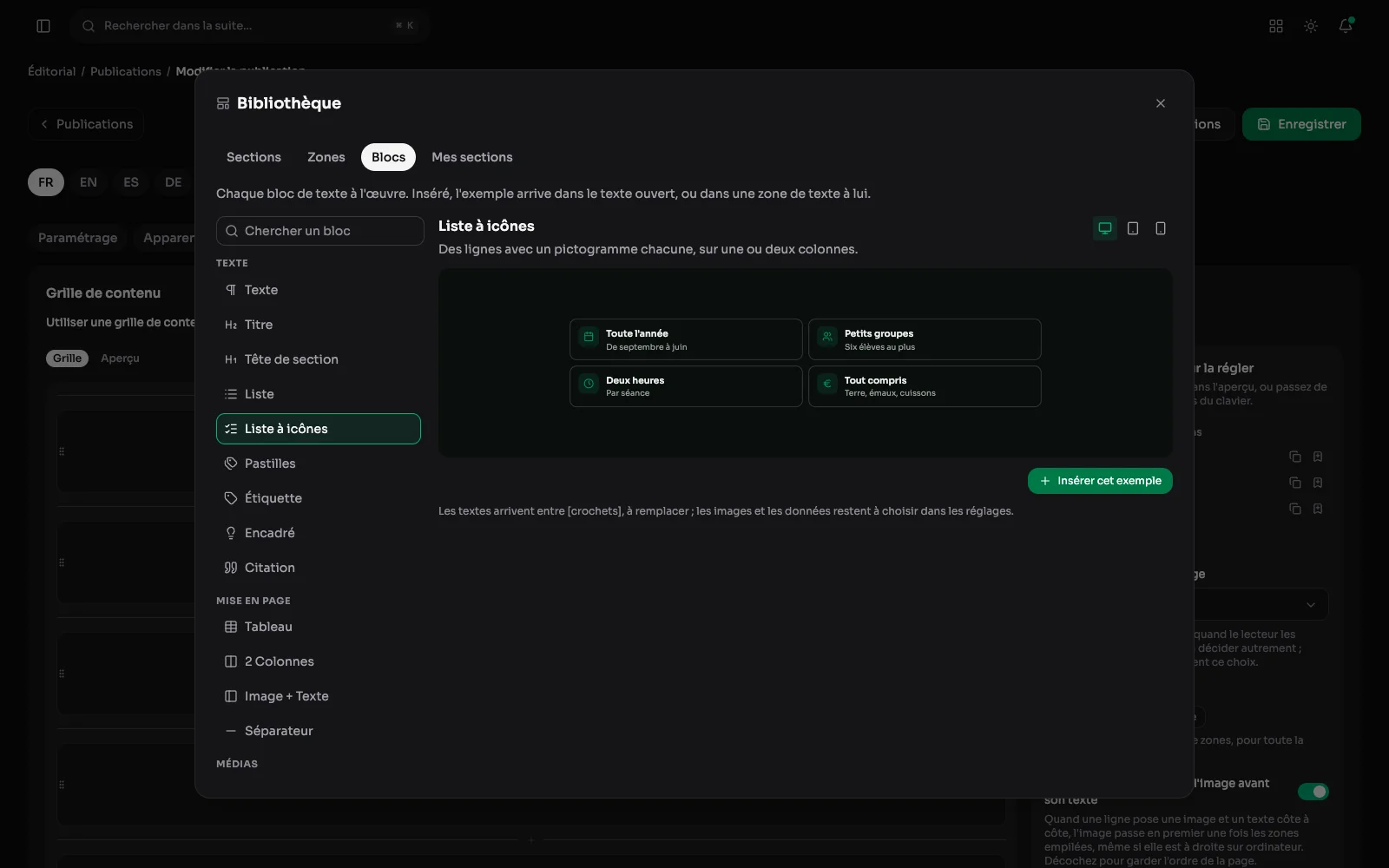Choose the Tête de section block
Viewport: 1389px width, 868px height.
coord(319,359)
